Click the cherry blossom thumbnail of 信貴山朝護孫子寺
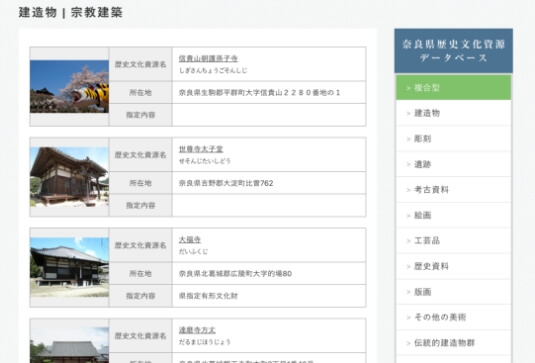535x363 pixels. pyautogui.click(x=69, y=86)
